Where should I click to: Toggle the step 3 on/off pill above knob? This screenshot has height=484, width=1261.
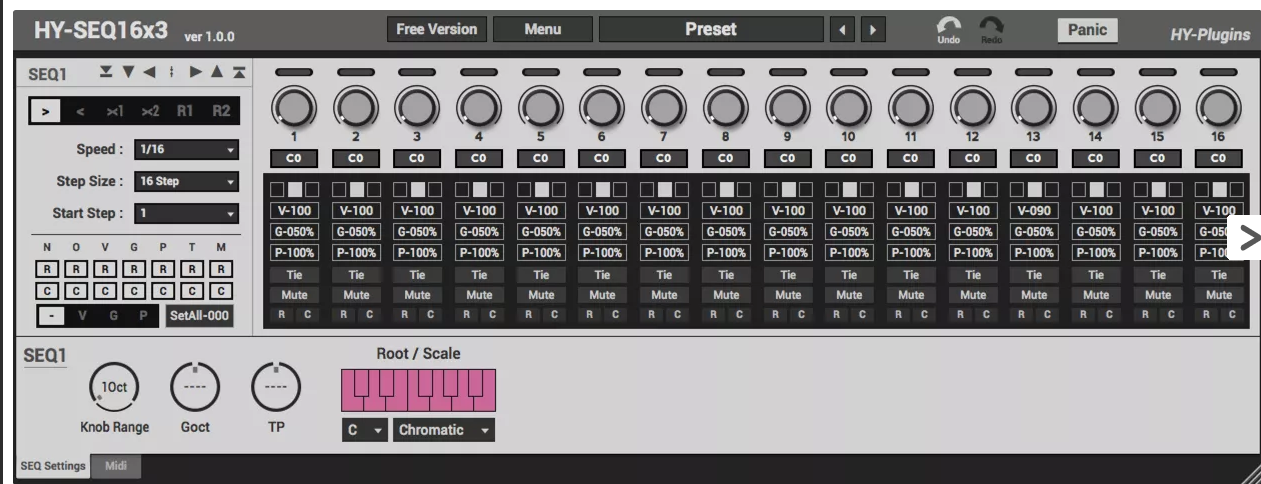pos(418,73)
